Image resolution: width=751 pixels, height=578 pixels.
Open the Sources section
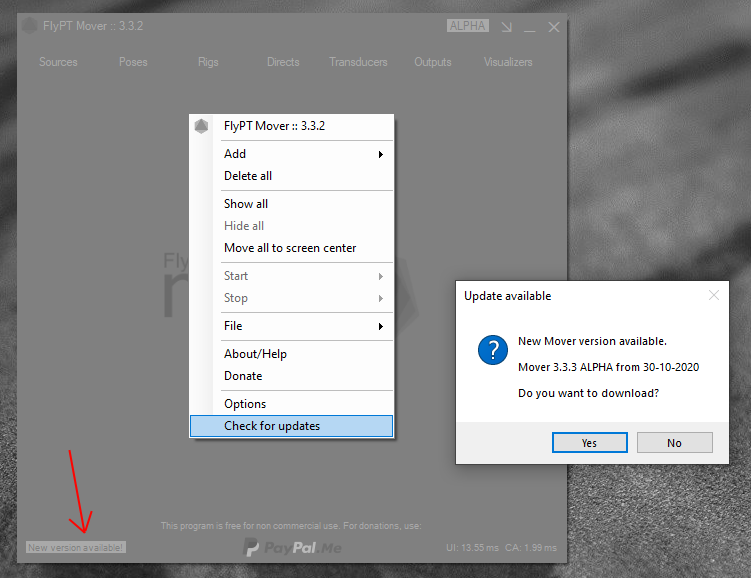[58, 62]
